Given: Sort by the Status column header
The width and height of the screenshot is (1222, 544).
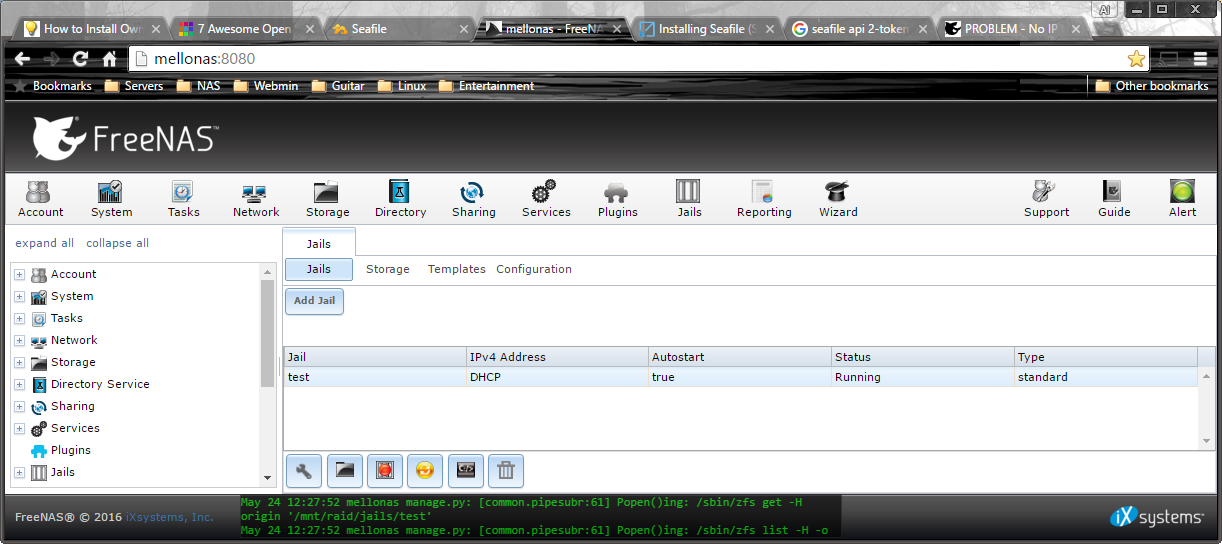Looking at the screenshot, I should 923,357.
